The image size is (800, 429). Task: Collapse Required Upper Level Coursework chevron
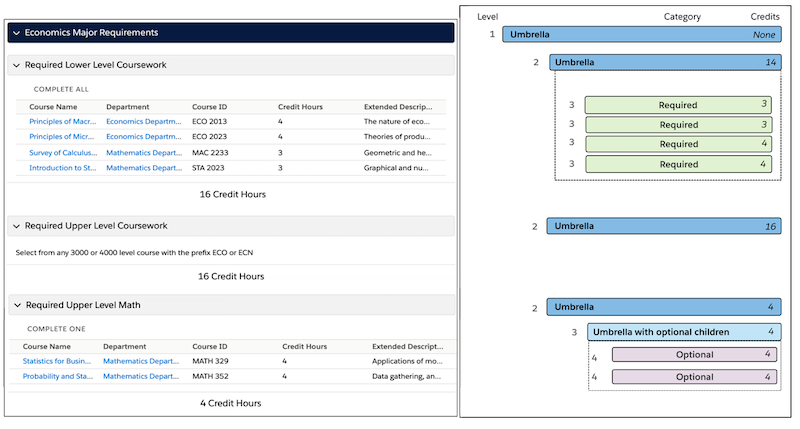(x=16, y=226)
